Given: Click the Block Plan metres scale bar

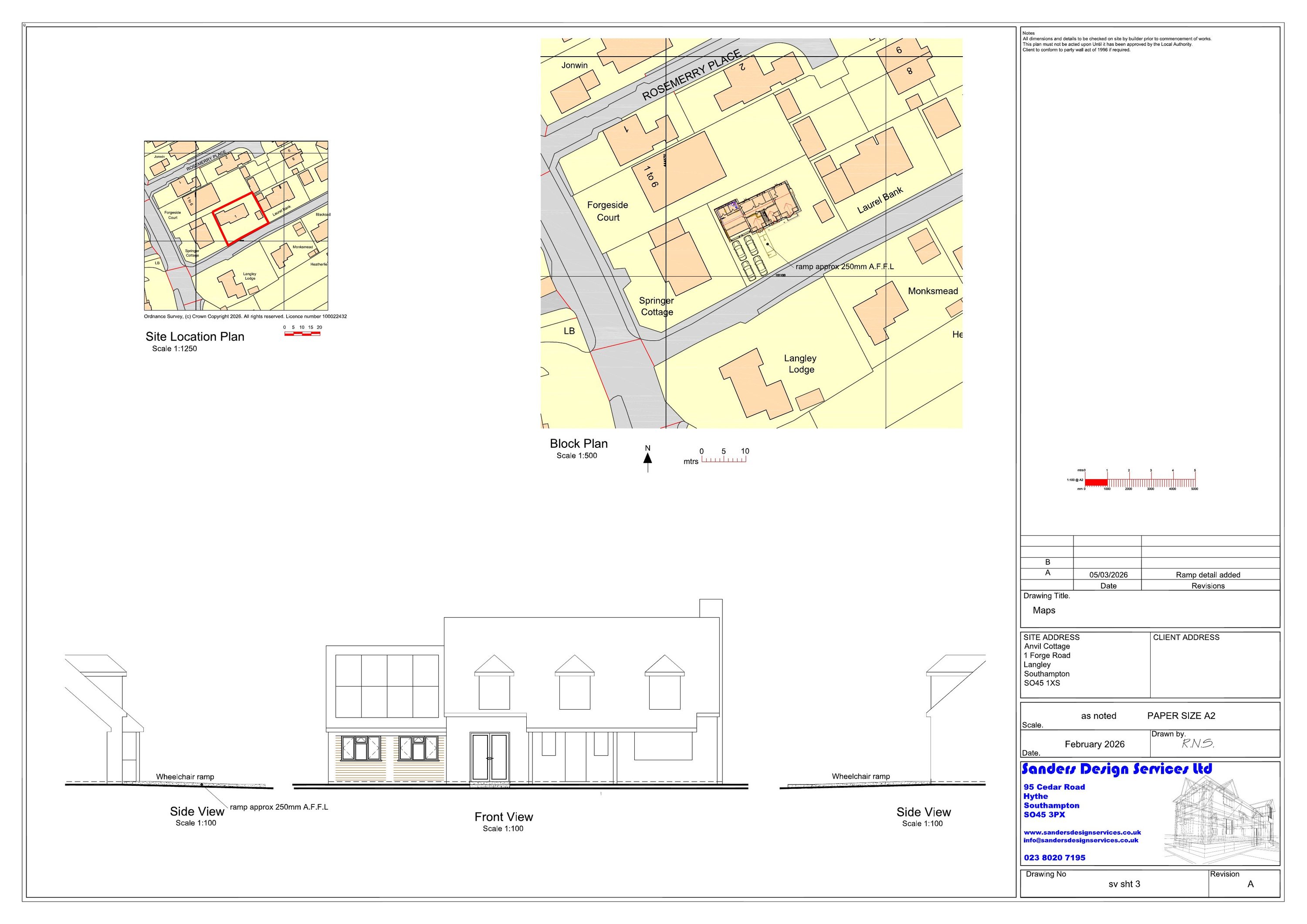Looking at the screenshot, I should click(x=724, y=459).
